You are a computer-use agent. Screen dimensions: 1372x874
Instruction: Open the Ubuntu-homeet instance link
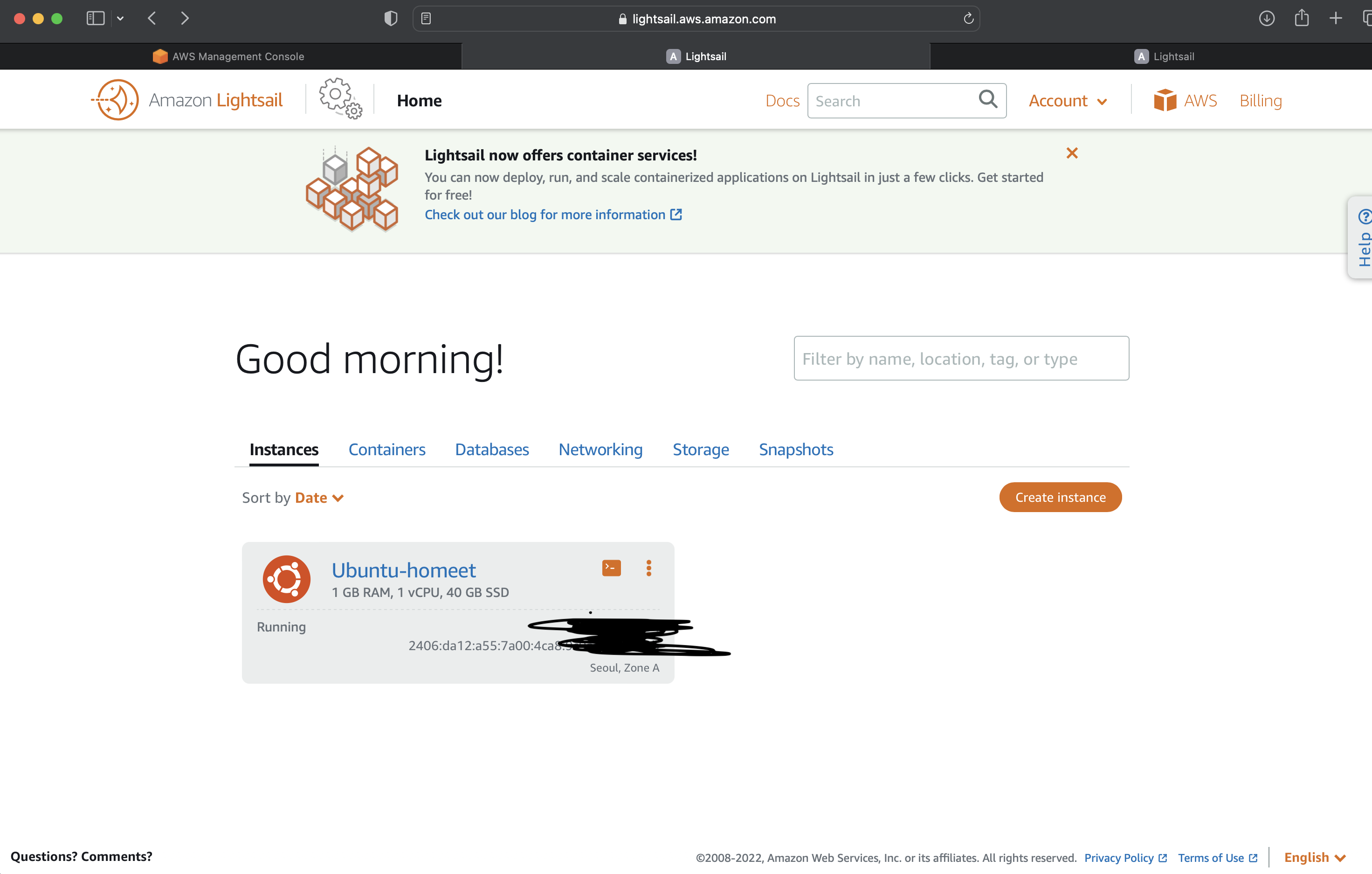pyautogui.click(x=403, y=570)
